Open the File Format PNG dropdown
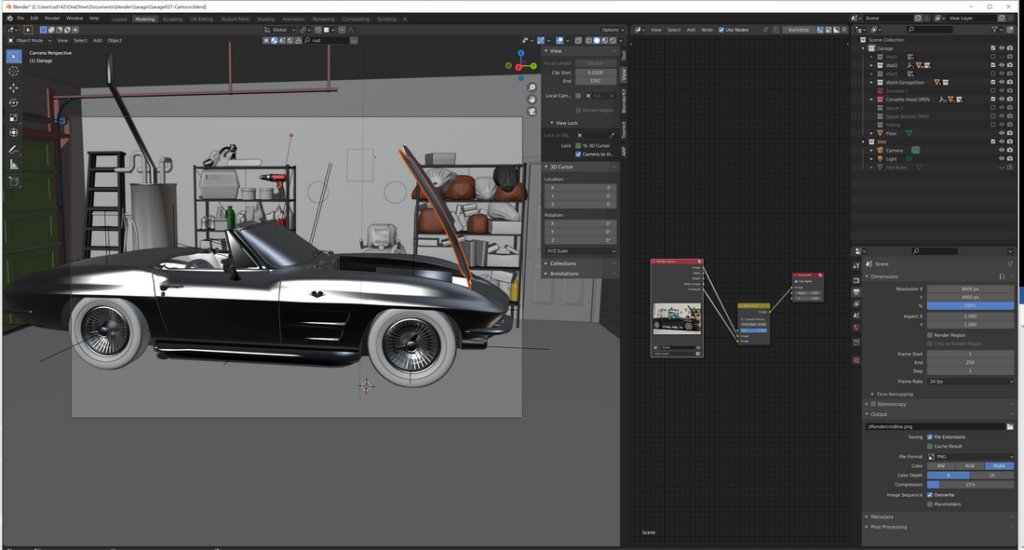 (x=970, y=456)
